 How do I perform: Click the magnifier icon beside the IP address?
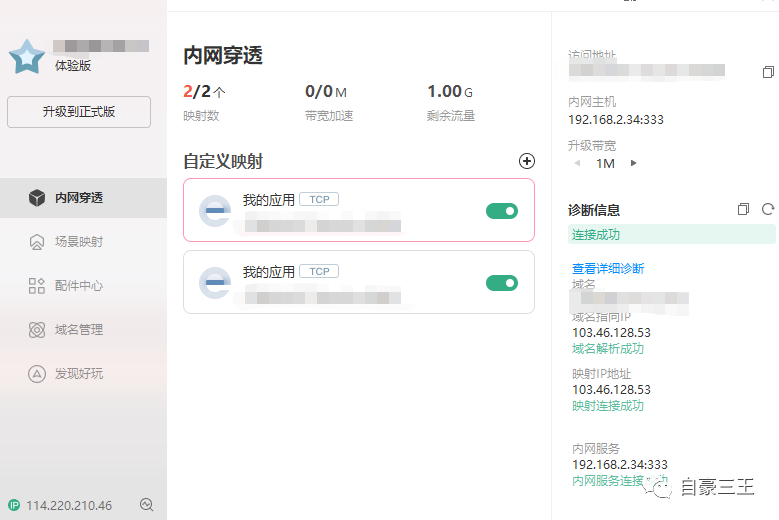pos(147,505)
